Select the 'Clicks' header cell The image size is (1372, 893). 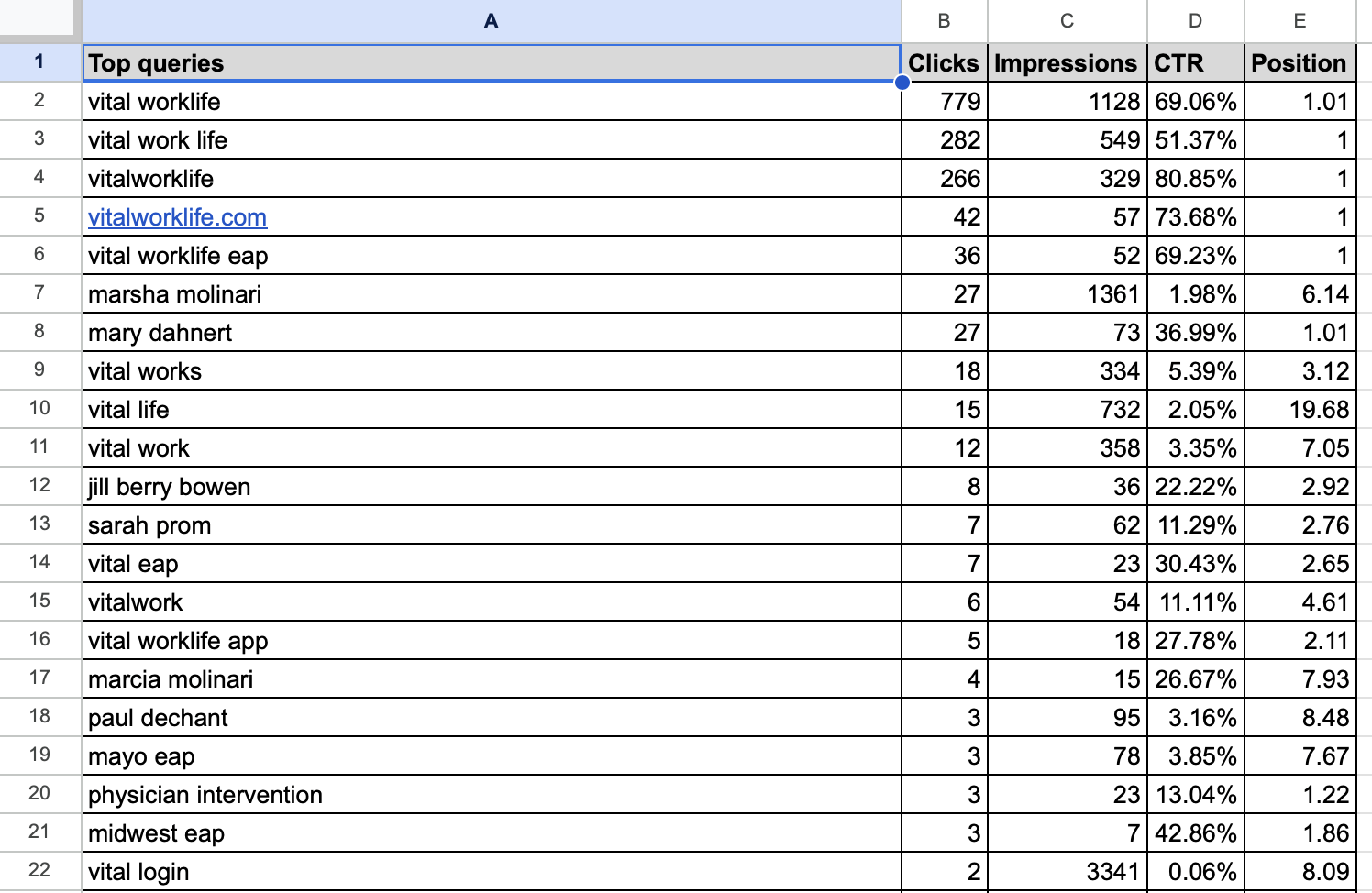(x=945, y=63)
